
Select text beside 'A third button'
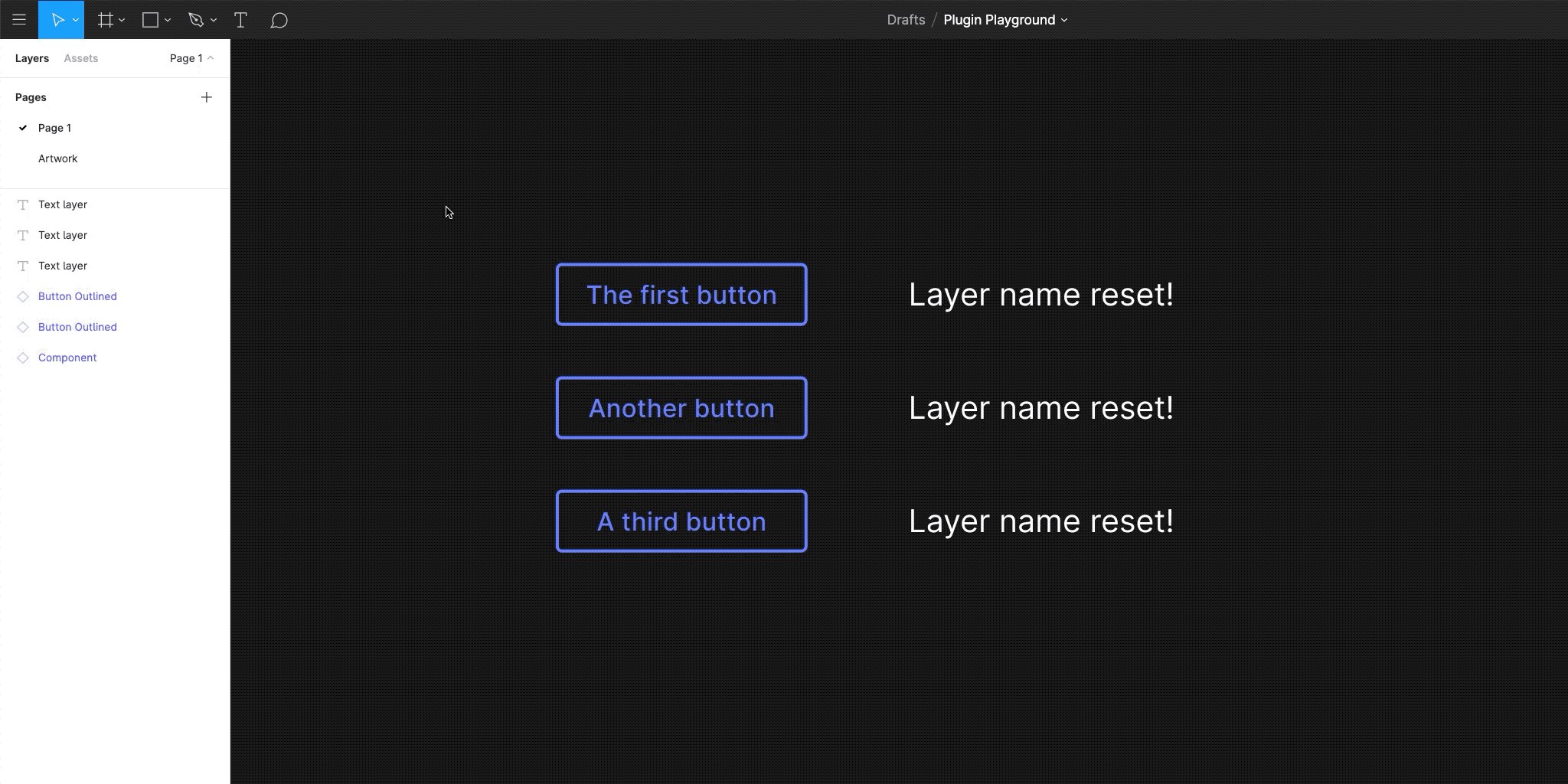point(1041,521)
